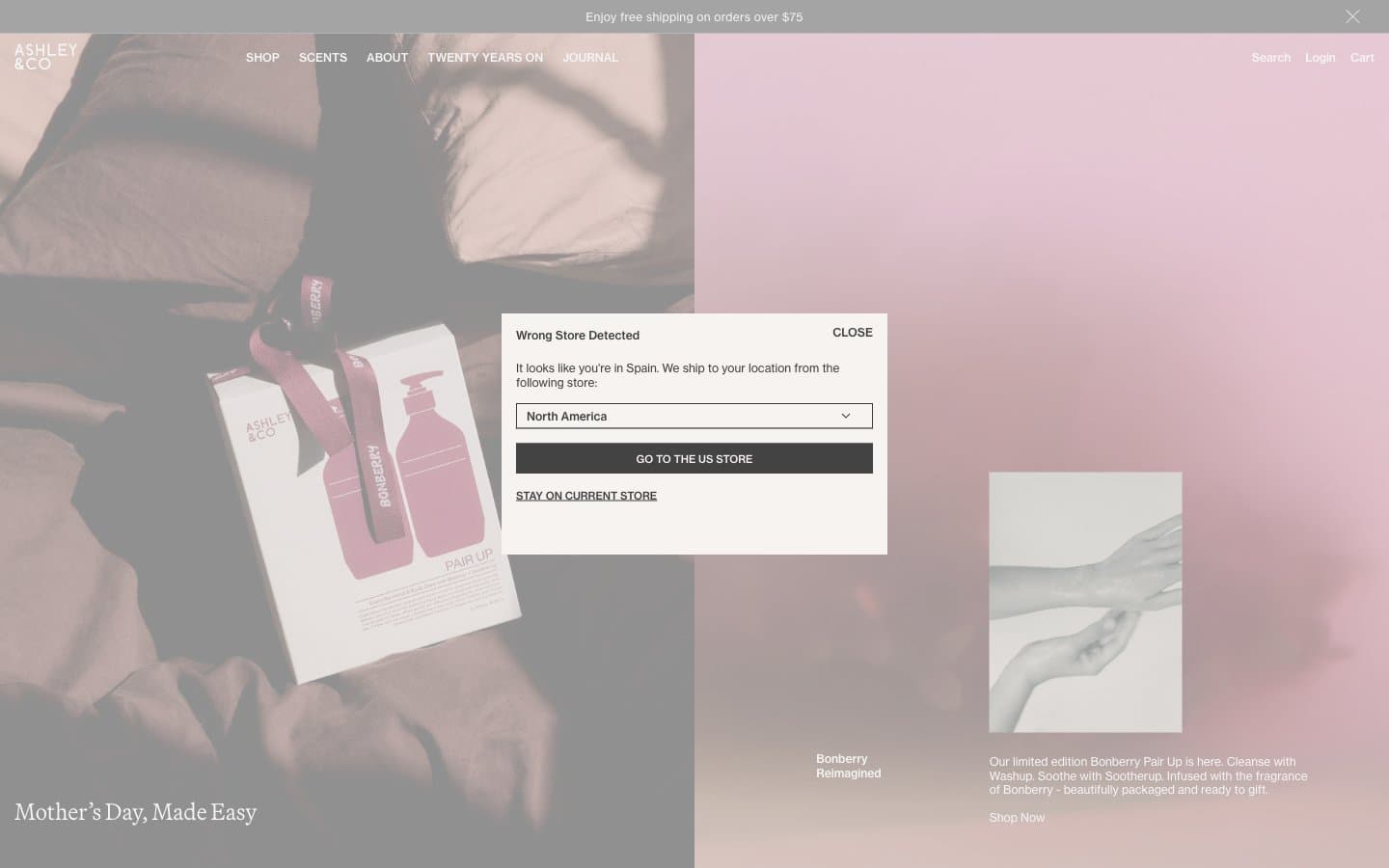Click GO TO THE US STORE button
Viewport: 1389px width, 868px height.
[x=694, y=458]
